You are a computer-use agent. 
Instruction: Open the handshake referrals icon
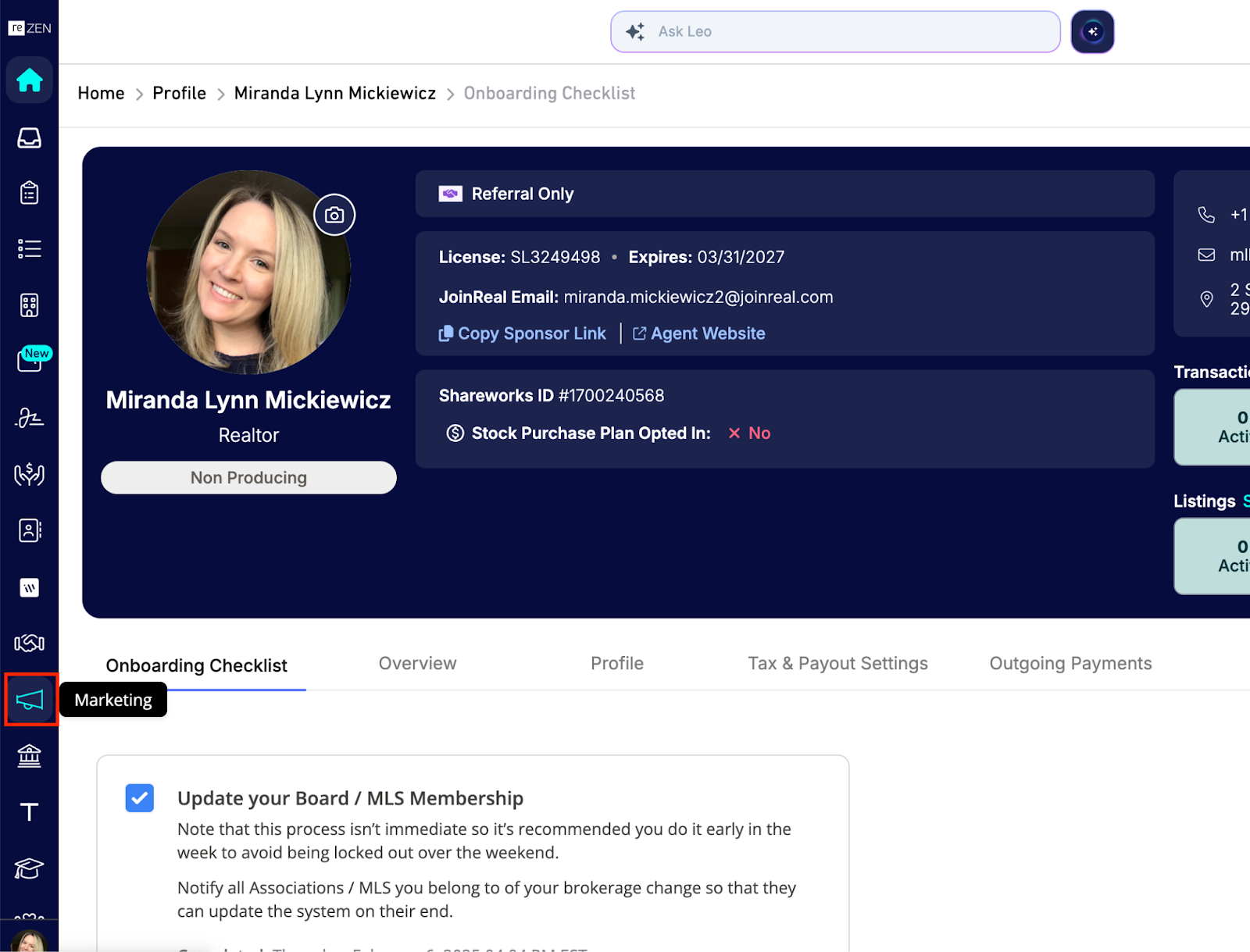[x=29, y=643]
